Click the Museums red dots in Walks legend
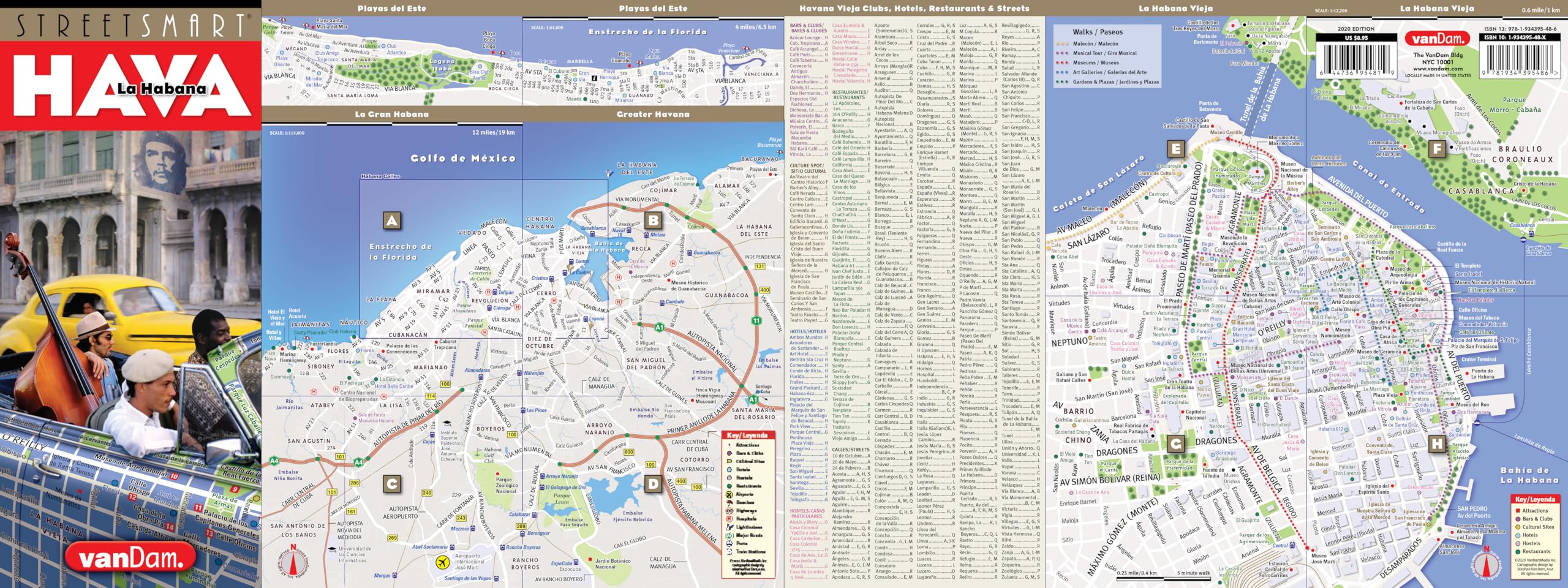This screenshot has height=588, width=1568. tap(1062, 62)
